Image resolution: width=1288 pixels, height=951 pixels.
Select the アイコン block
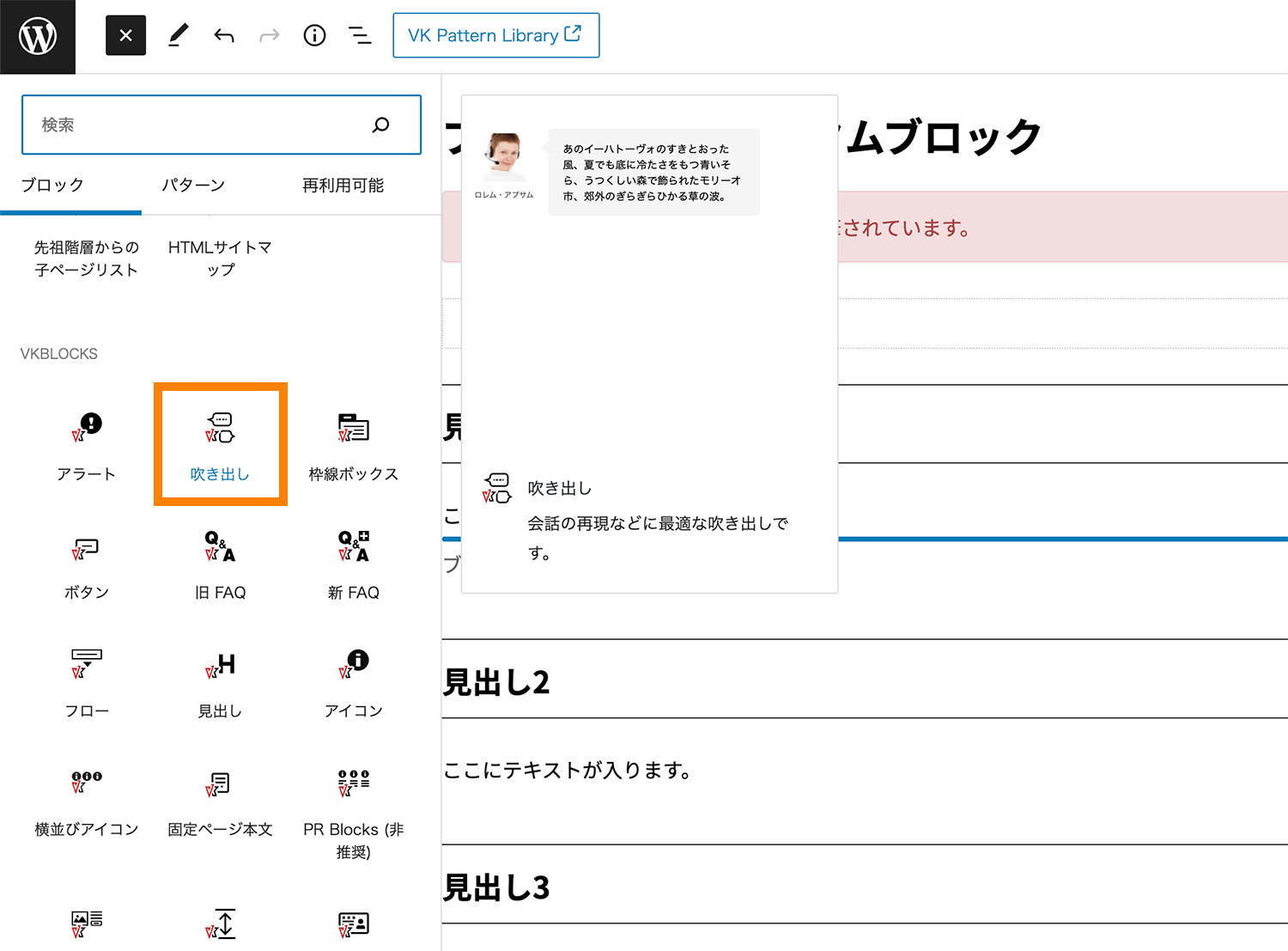(x=353, y=681)
